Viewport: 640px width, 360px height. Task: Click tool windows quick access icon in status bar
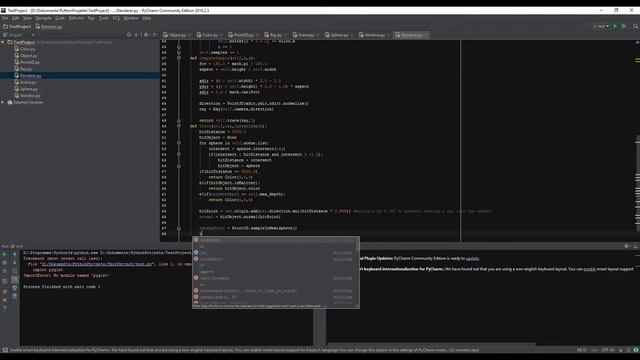click(x=5, y=350)
